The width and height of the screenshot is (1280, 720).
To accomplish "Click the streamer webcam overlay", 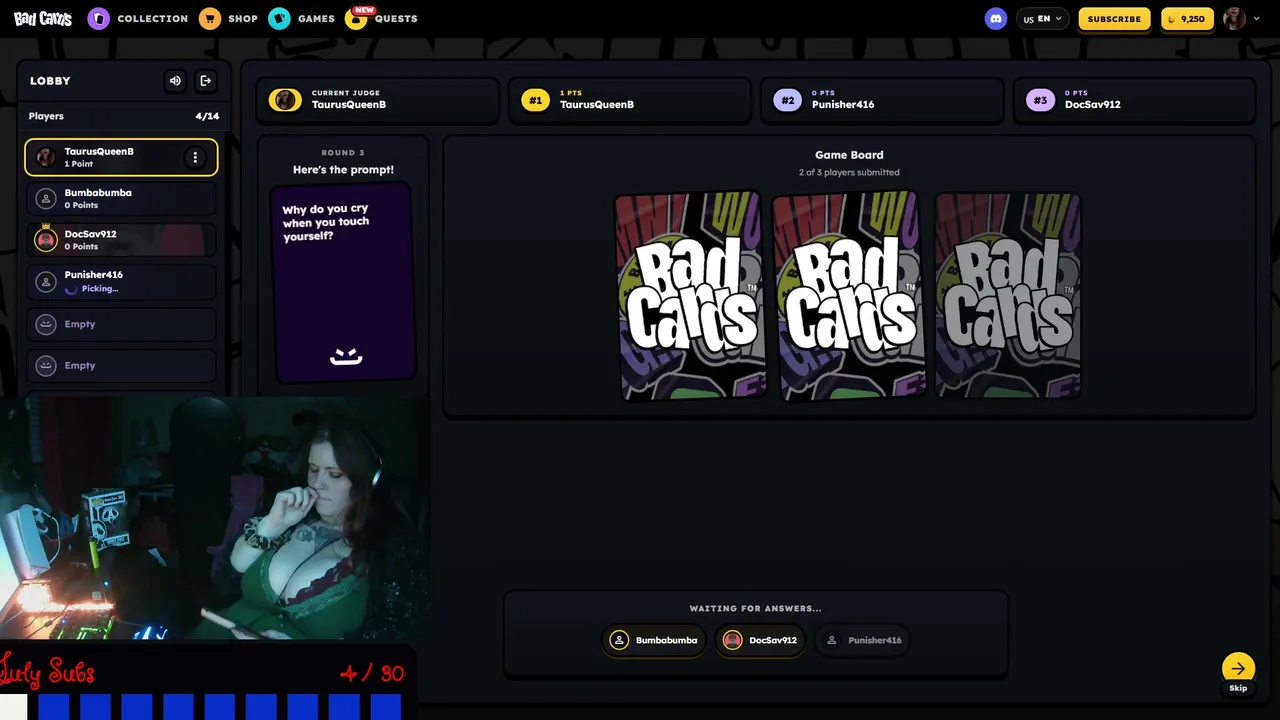I will point(215,518).
